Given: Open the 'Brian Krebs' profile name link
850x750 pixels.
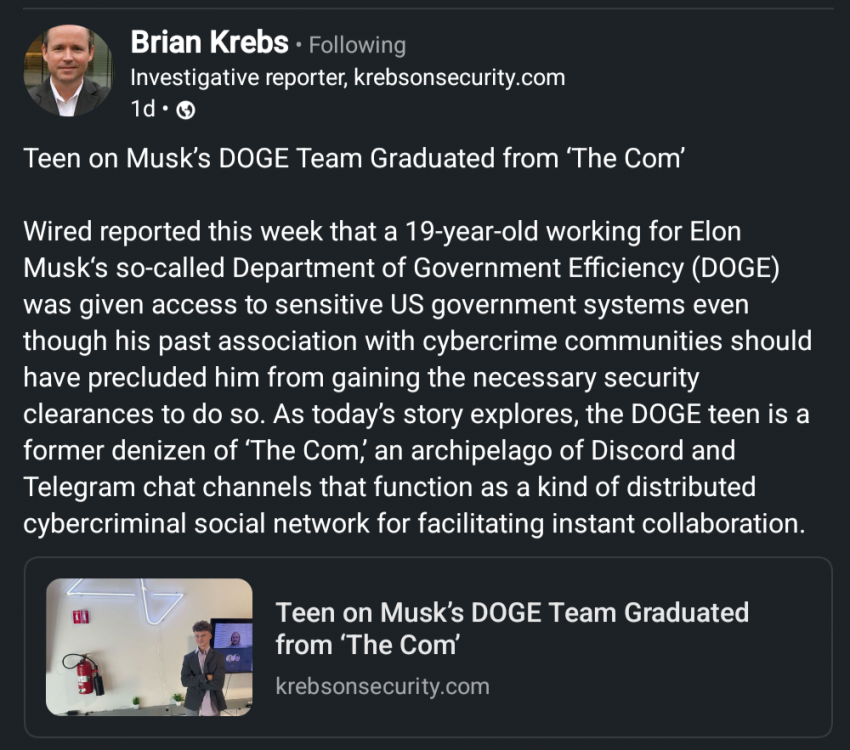Looking at the screenshot, I should pyautogui.click(x=210, y=43).
